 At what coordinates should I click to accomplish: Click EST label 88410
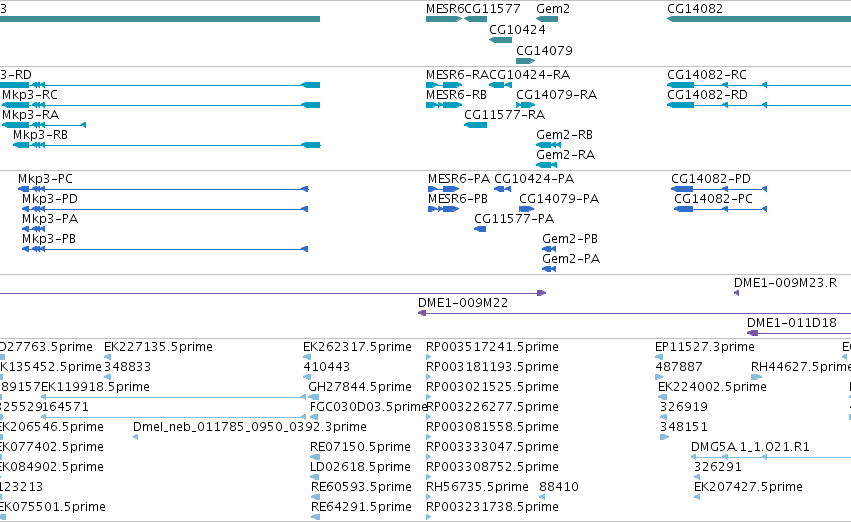[559, 487]
